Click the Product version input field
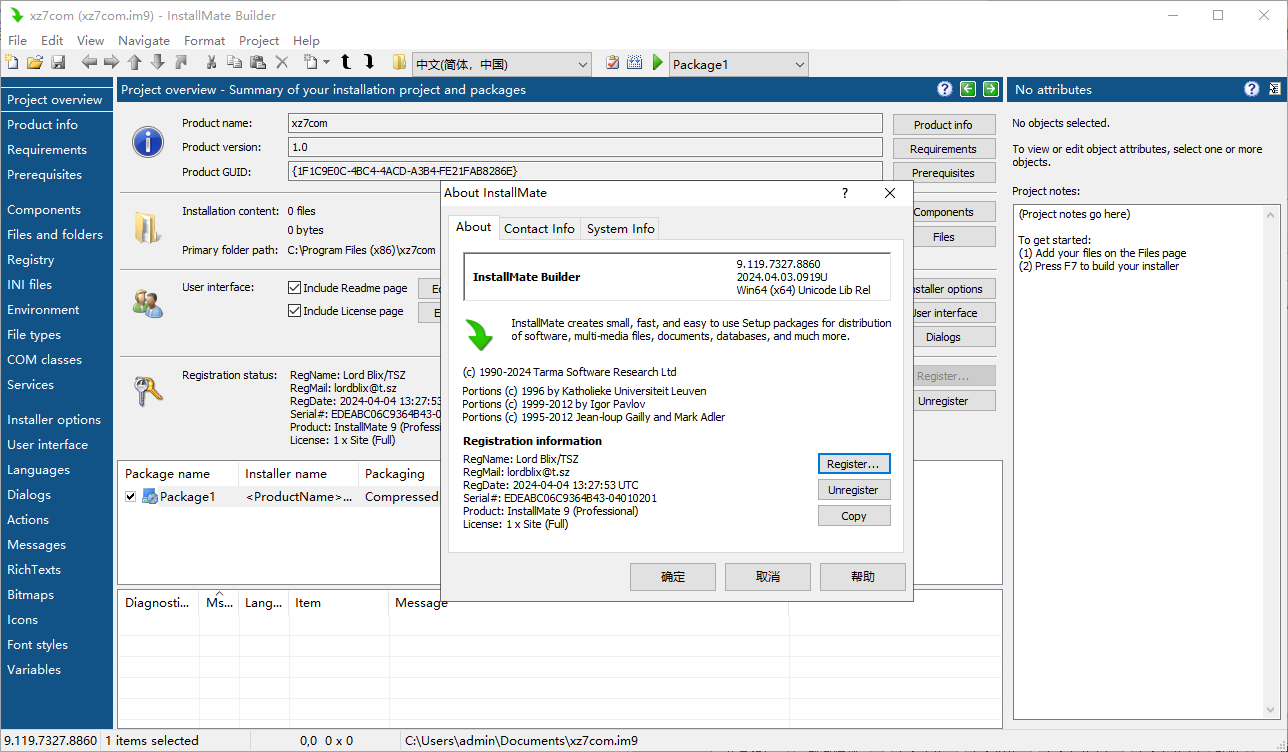Image resolution: width=1288 pixels, height=752 pixels. coord(585,147)
